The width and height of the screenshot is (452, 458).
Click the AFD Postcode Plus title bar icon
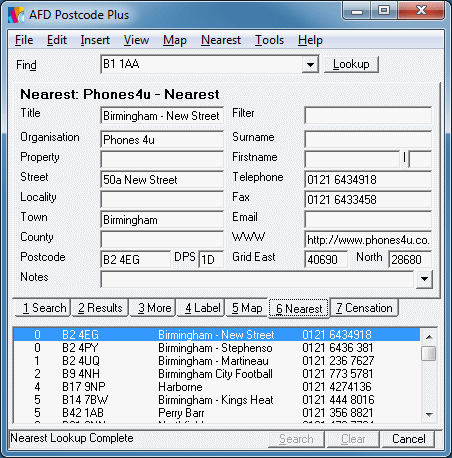tap(16, 15)
